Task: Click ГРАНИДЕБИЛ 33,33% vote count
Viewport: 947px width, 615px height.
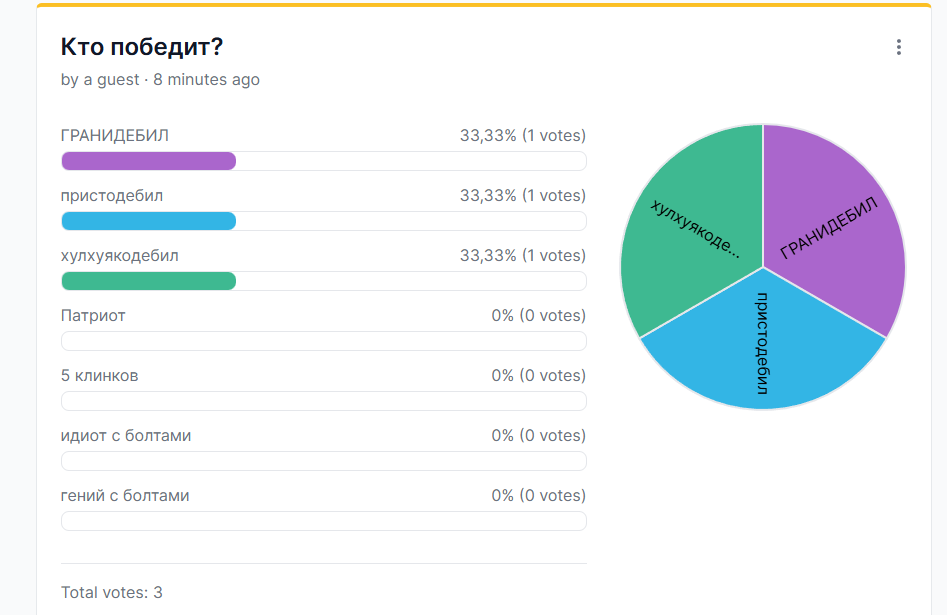Action: 523,135
